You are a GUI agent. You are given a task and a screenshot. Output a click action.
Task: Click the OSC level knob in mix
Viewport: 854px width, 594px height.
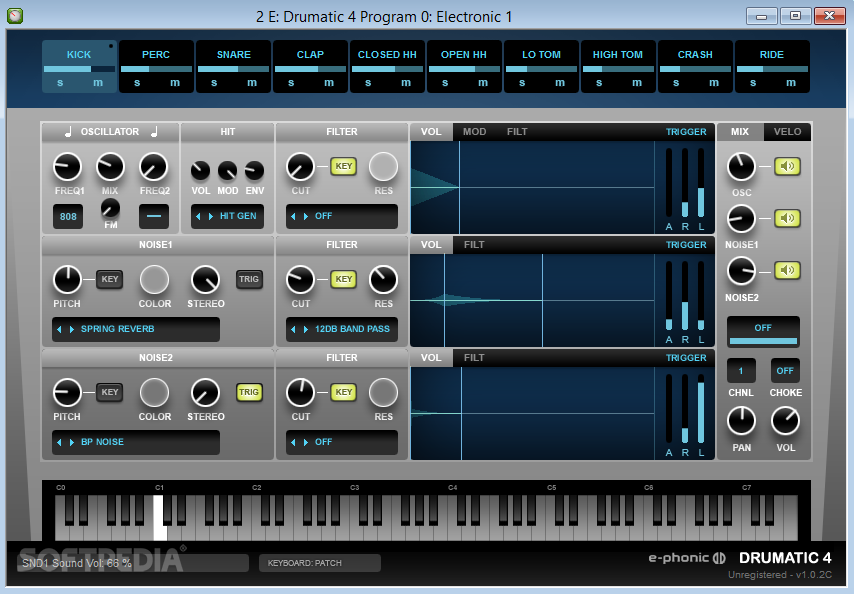[x=741, y=167]
